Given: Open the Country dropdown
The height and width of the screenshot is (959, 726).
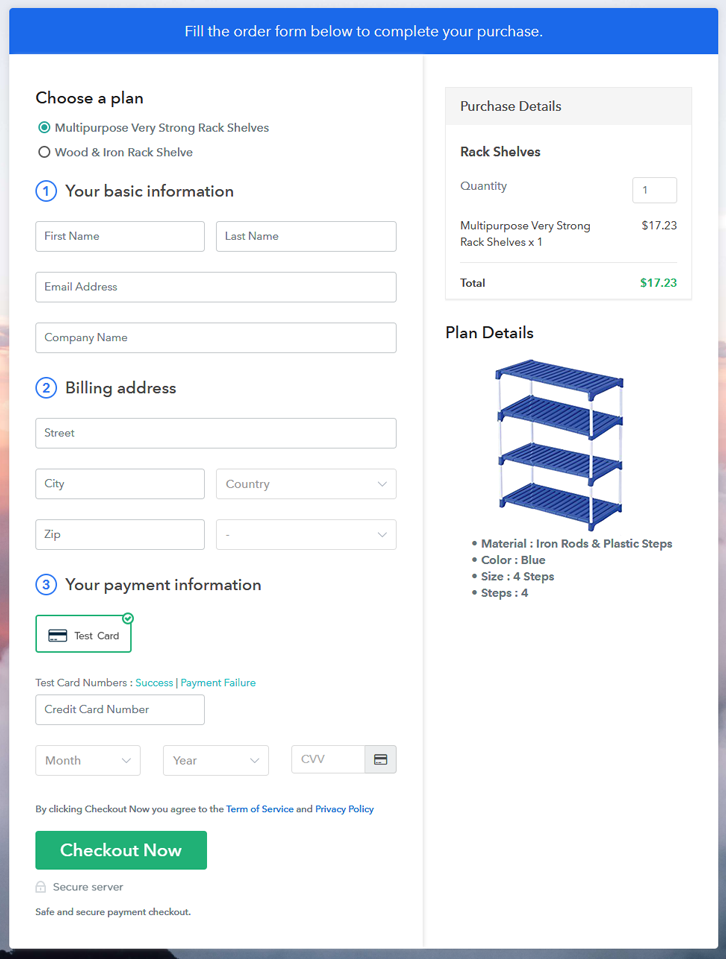Looking at the screenshot, I should click(306, 484).
